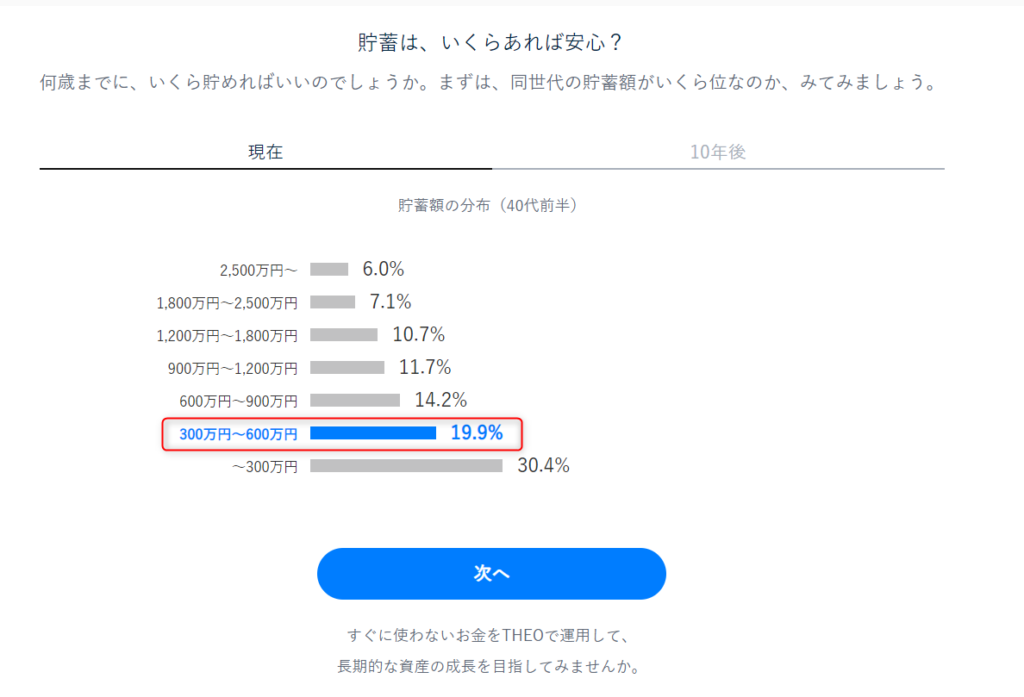Select the highlighted 300万円〜600万円 row
The width and height of the screenshot is (1024, 697).
342,434
